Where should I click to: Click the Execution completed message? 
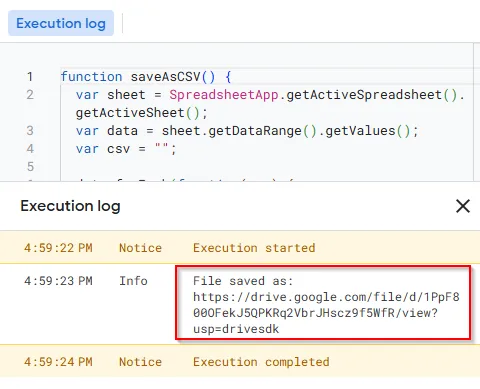tap(261, 362)
